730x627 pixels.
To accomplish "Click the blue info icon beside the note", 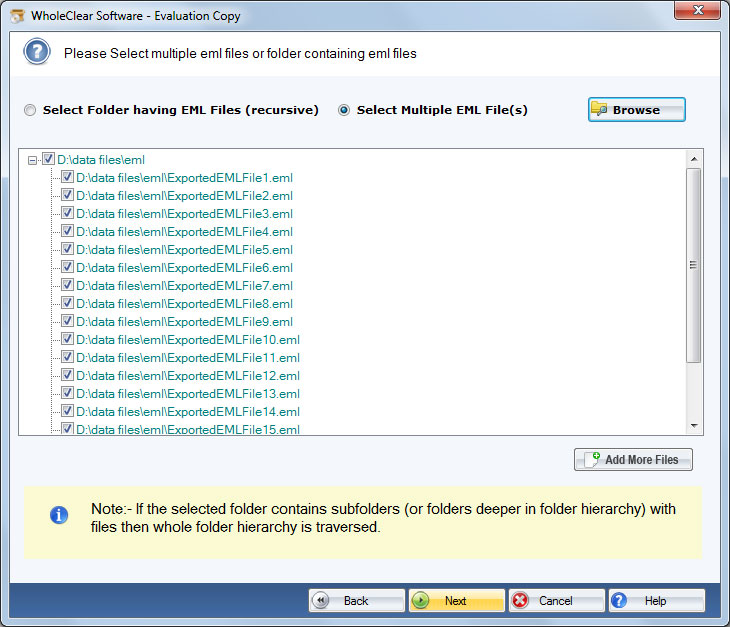I will click(59, 515).
